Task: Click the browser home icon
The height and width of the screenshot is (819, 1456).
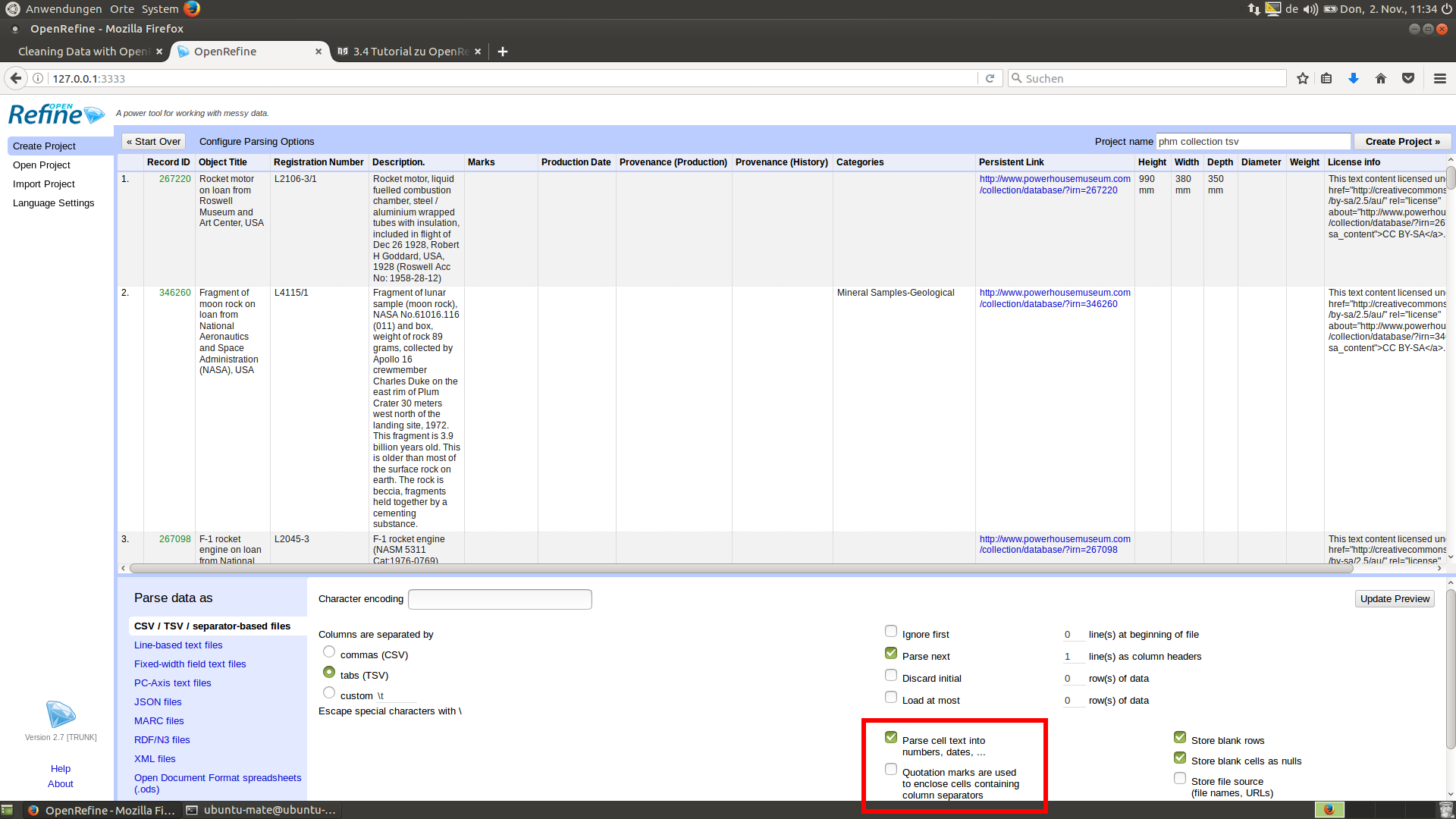Action: 1380,78
